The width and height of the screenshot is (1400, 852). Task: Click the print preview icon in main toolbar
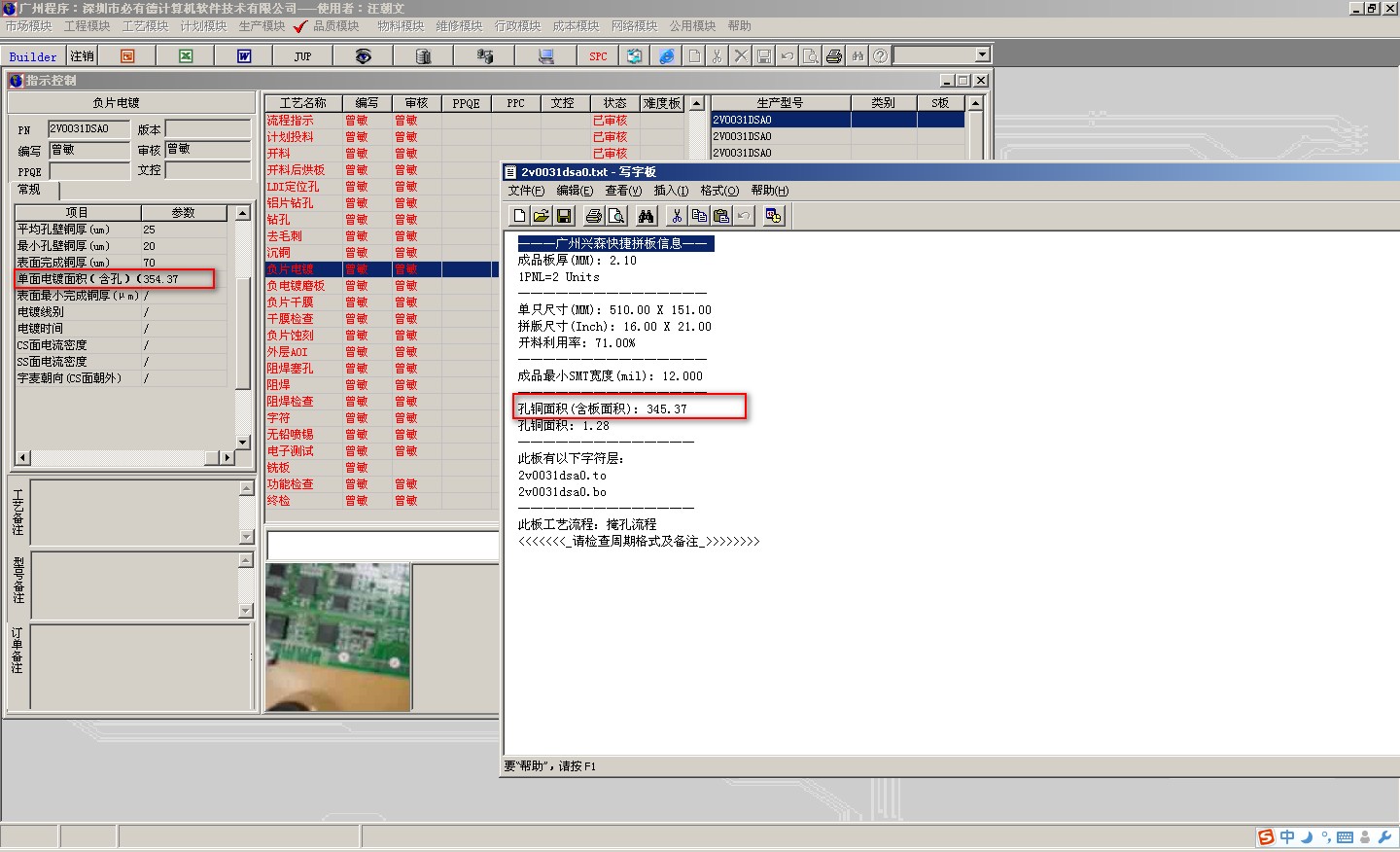810,56
